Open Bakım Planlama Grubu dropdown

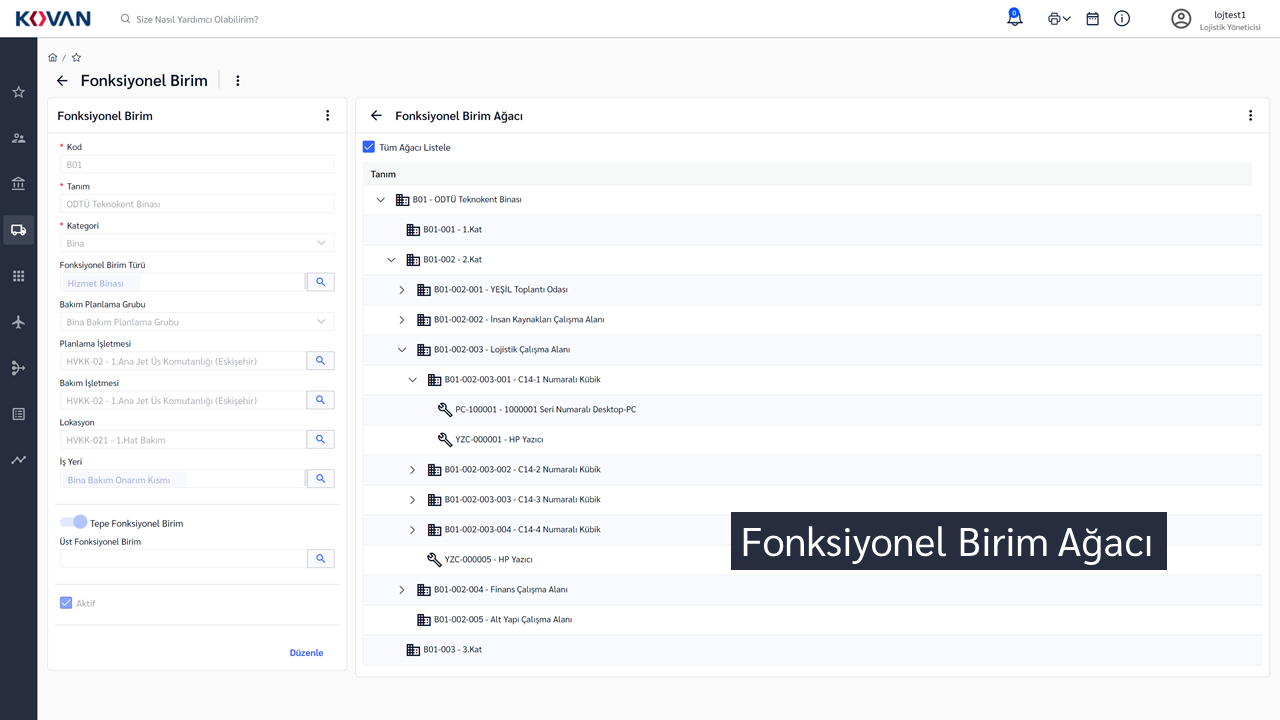tap(197, 322)
